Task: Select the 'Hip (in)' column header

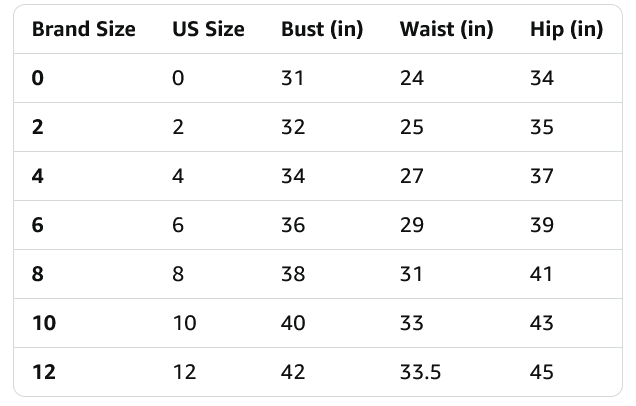Action: [x=566, y=29]
